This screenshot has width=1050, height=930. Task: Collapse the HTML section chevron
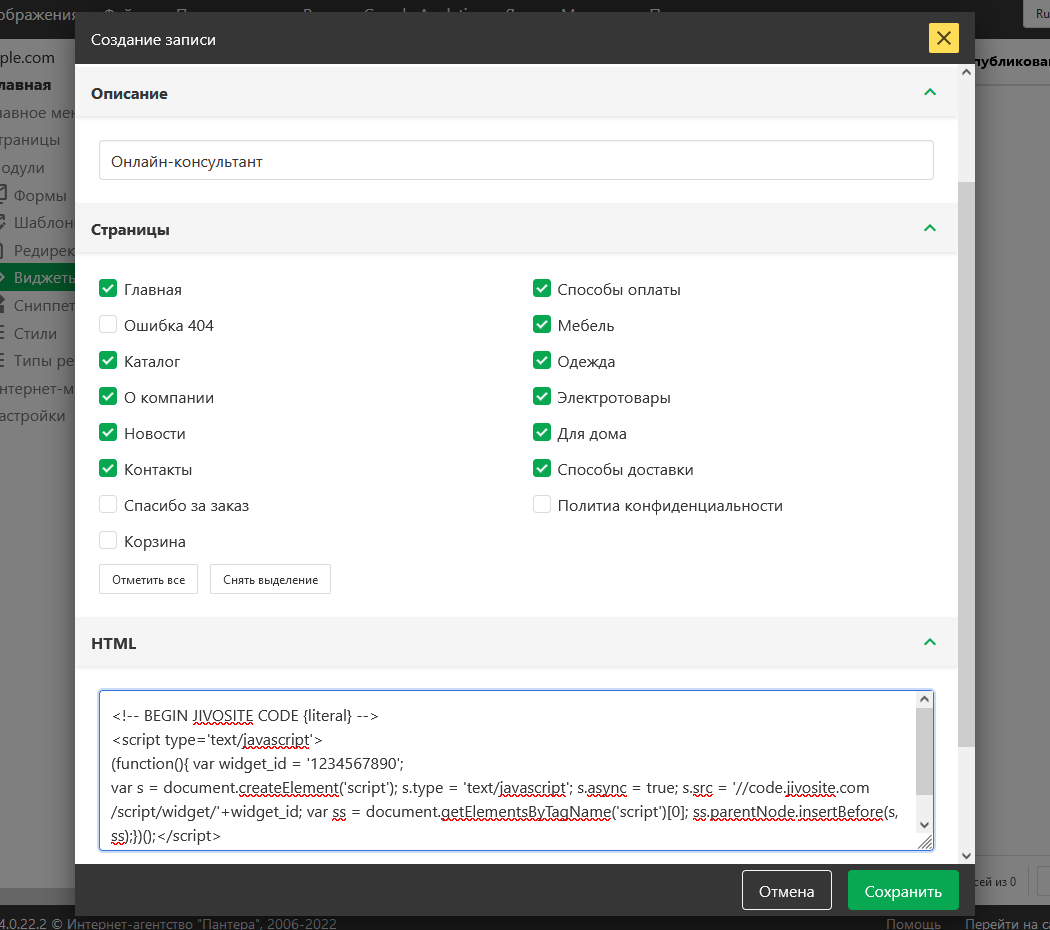(930, 643)
